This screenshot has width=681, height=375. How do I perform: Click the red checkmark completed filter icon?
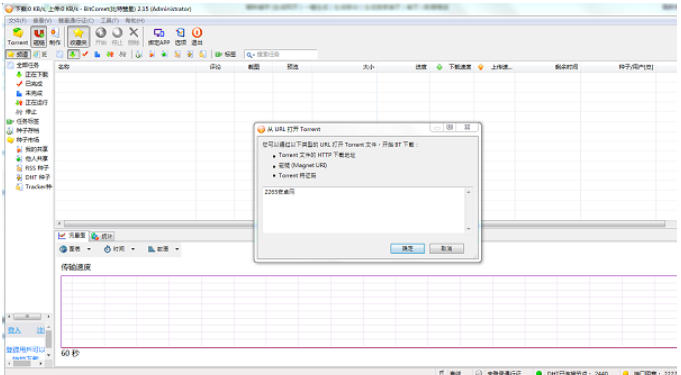pos(85,54)
